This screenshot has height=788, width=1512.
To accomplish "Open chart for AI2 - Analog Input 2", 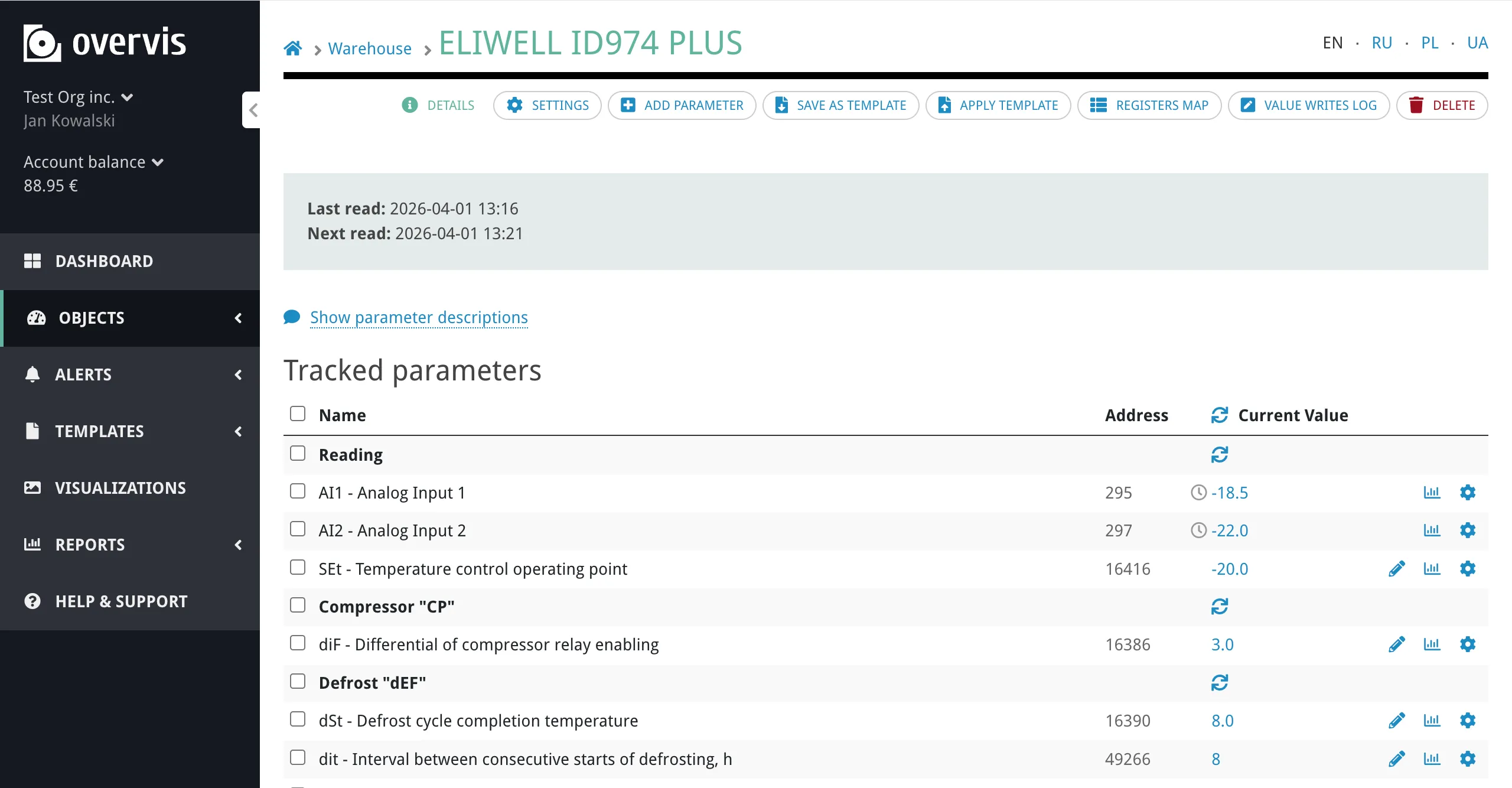I will pyautogui.click(x=1432, y=530).
